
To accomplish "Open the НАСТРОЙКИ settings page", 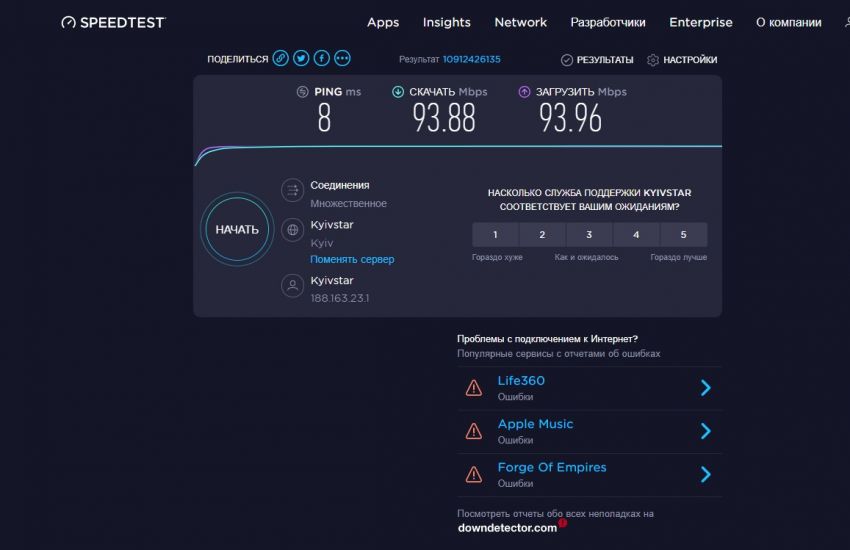I will point(682,60).
